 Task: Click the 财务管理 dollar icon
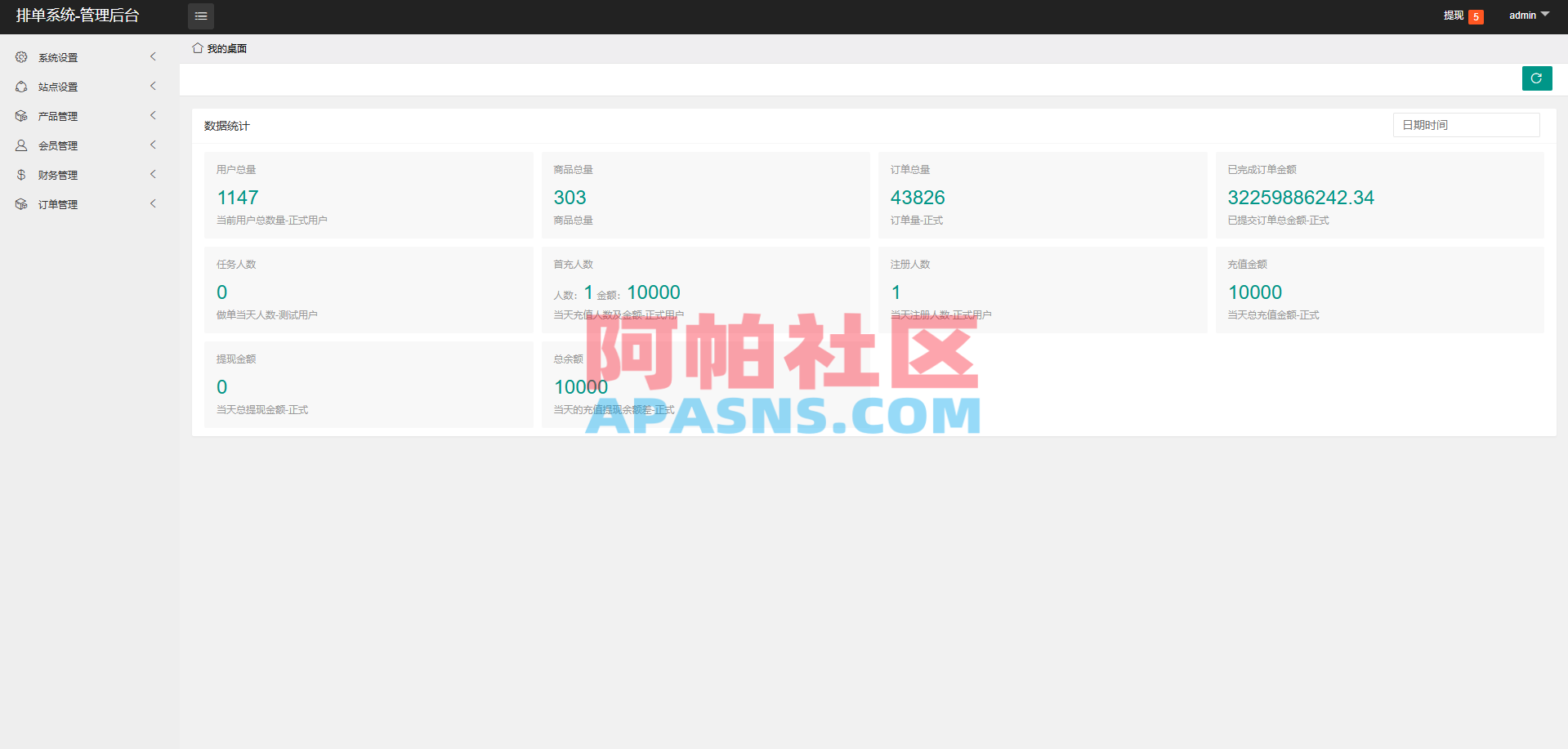pyautogui.click(x=20, y=174)
